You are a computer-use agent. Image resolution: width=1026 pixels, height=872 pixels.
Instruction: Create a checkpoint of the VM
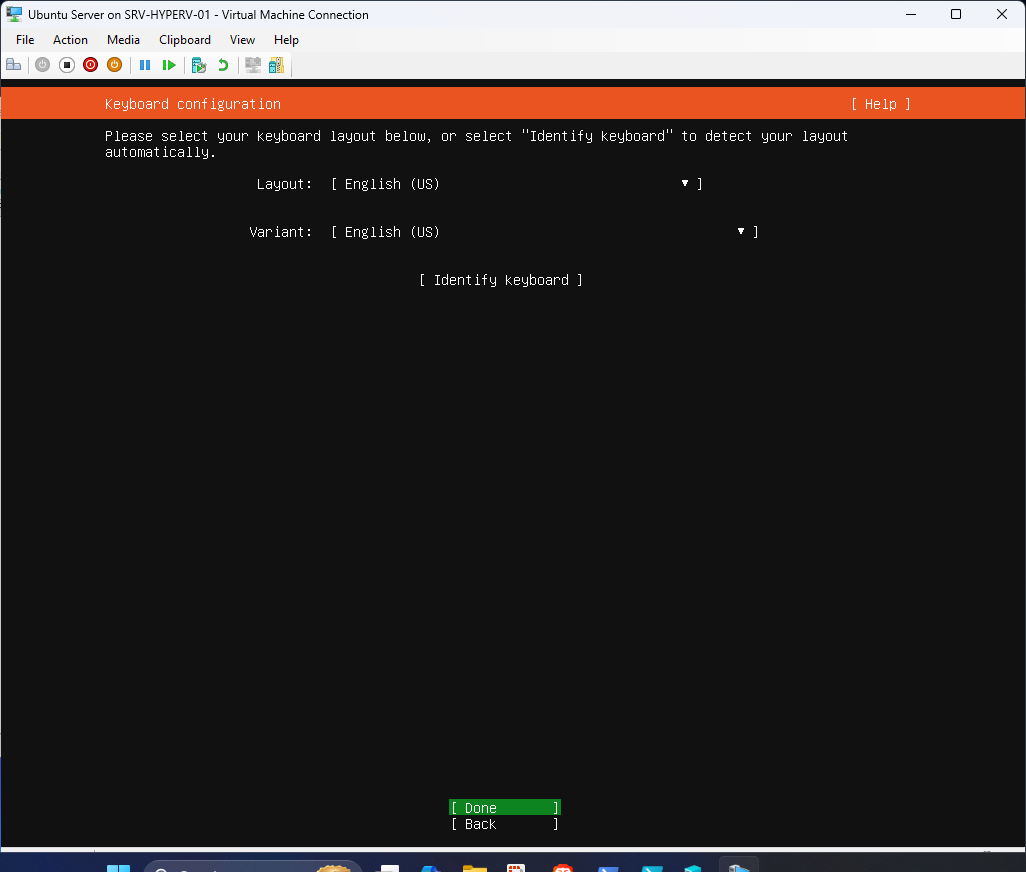199,64
